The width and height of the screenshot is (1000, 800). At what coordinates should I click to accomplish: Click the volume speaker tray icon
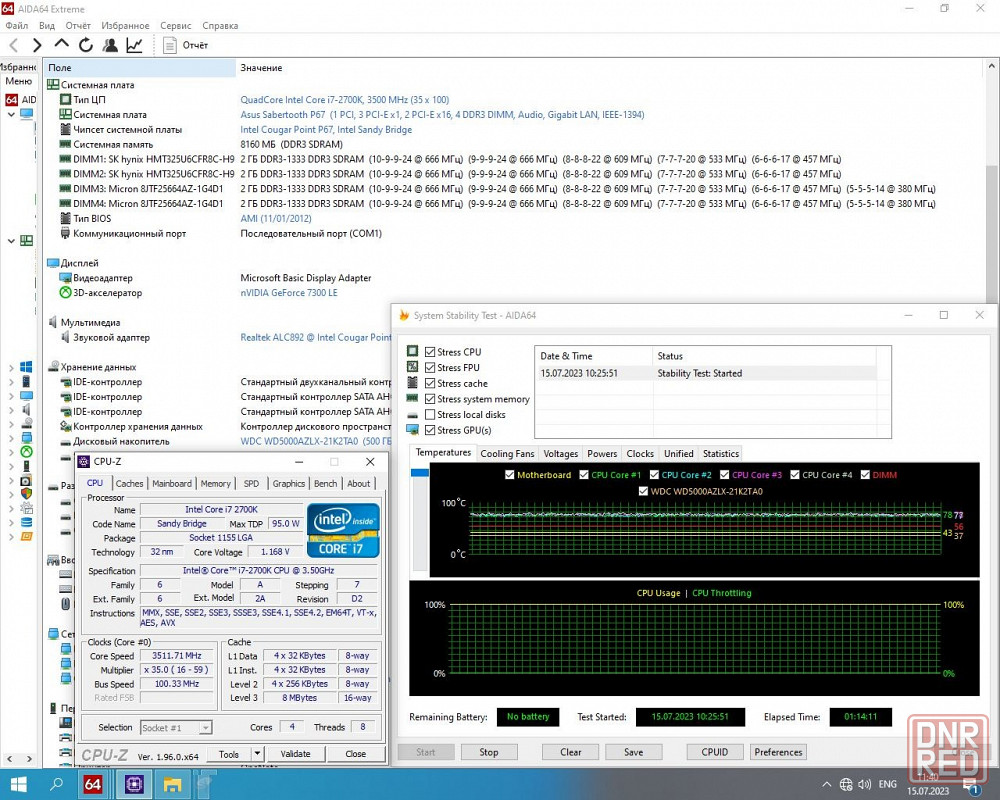point(865,784)
